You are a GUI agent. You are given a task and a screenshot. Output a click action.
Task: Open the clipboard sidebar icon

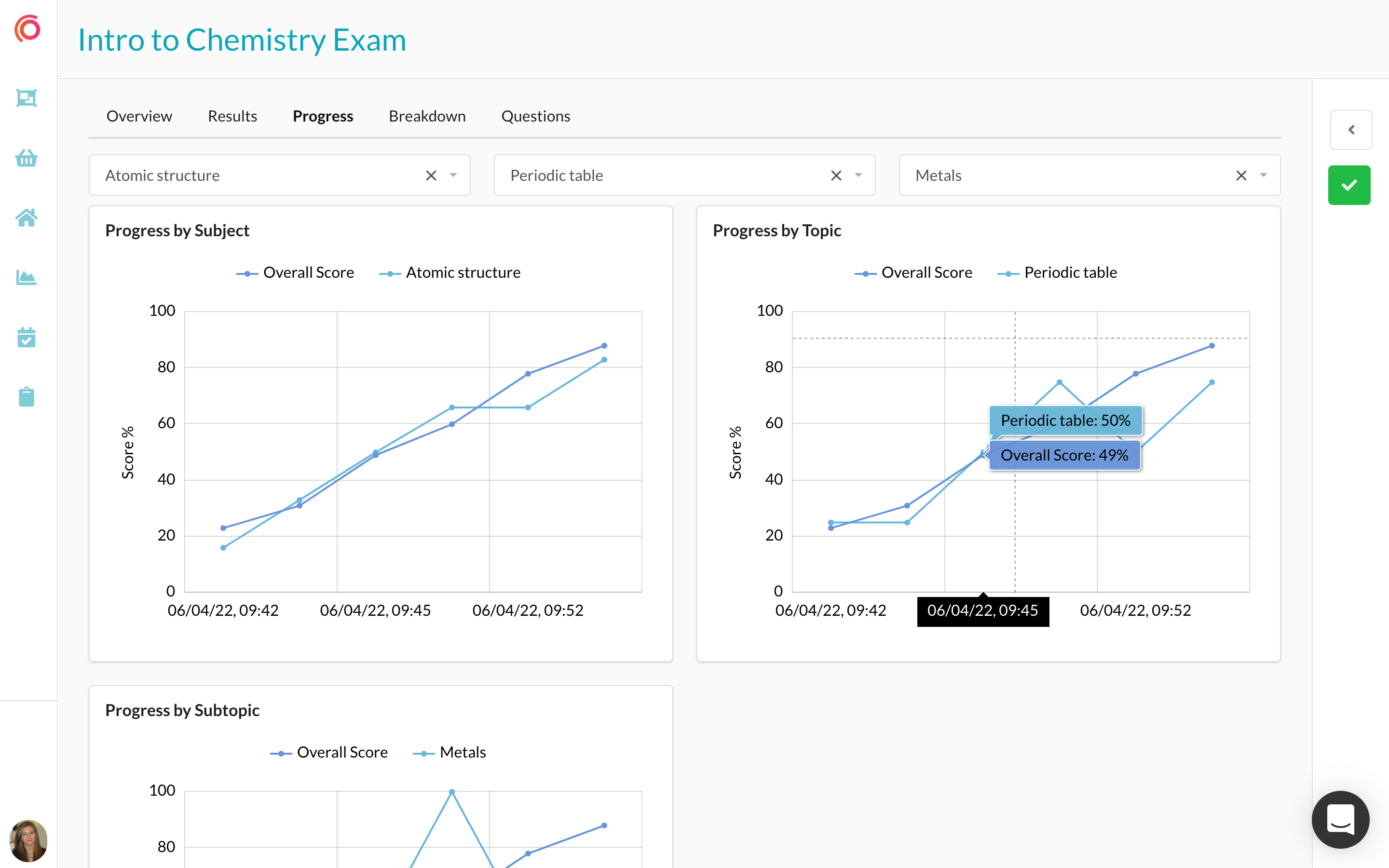(27, 397)
